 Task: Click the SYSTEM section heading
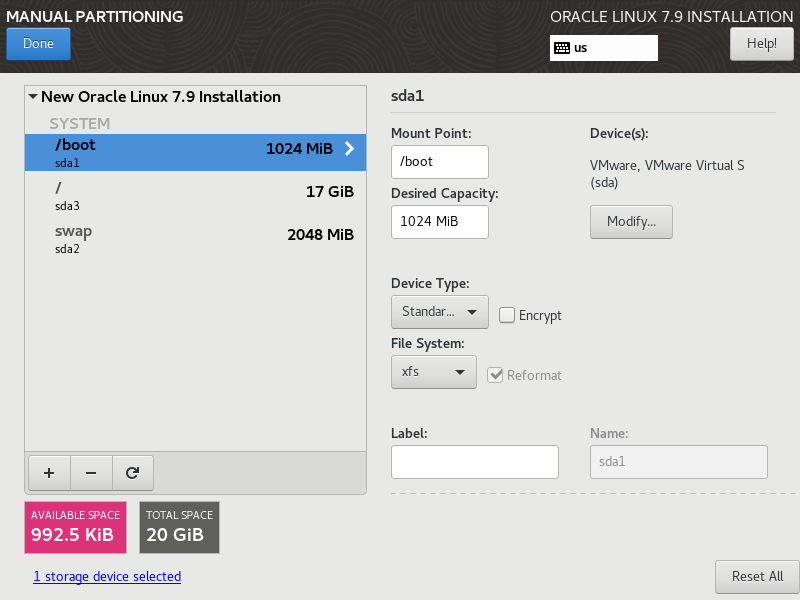[80, 123]
